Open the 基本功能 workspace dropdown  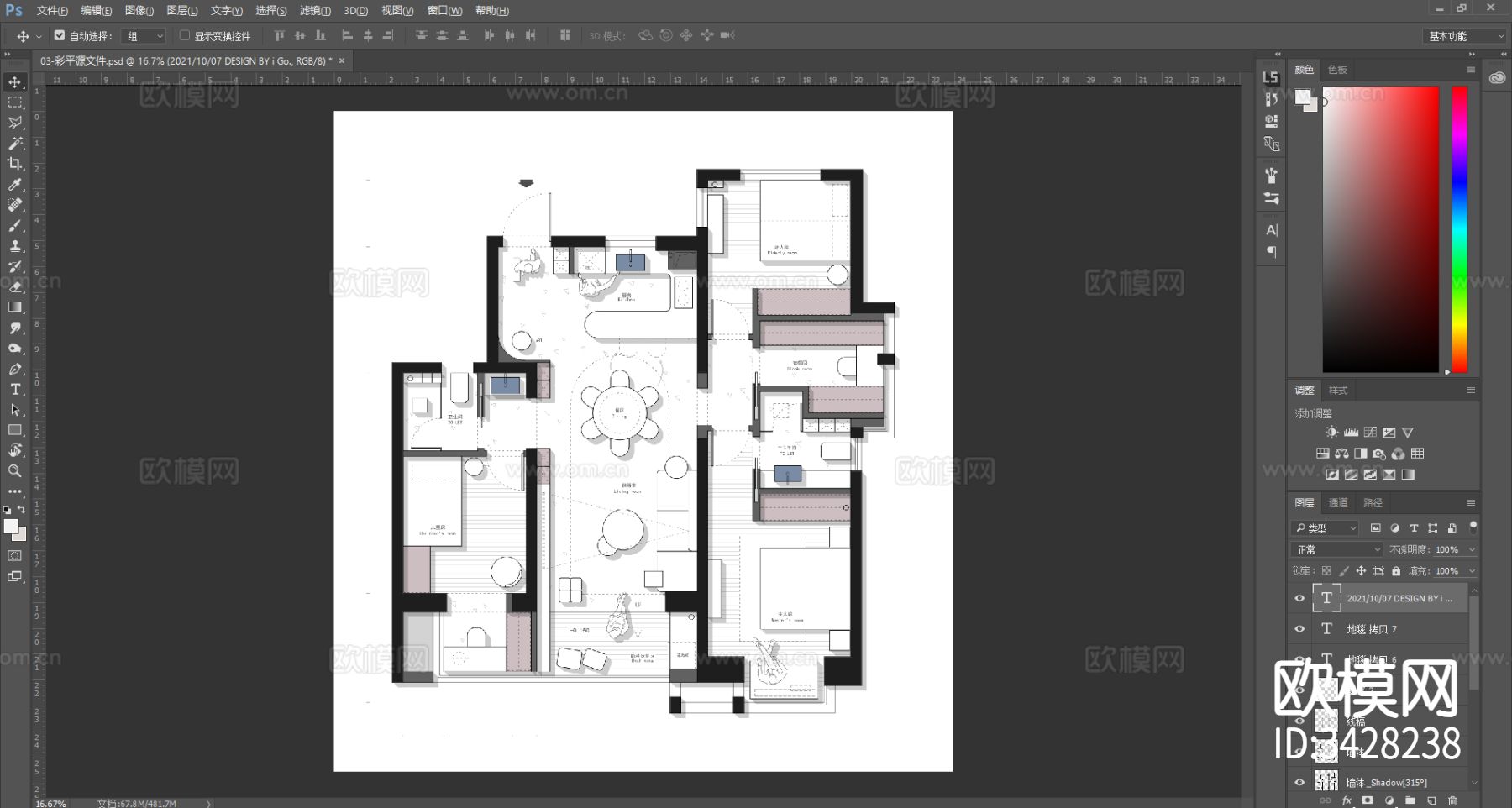pyautogui.click(x=1465, y=36)
